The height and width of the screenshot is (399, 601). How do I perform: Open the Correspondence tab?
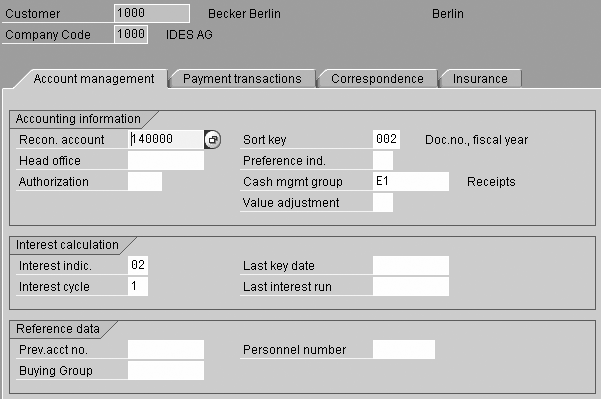click(377, 79)
